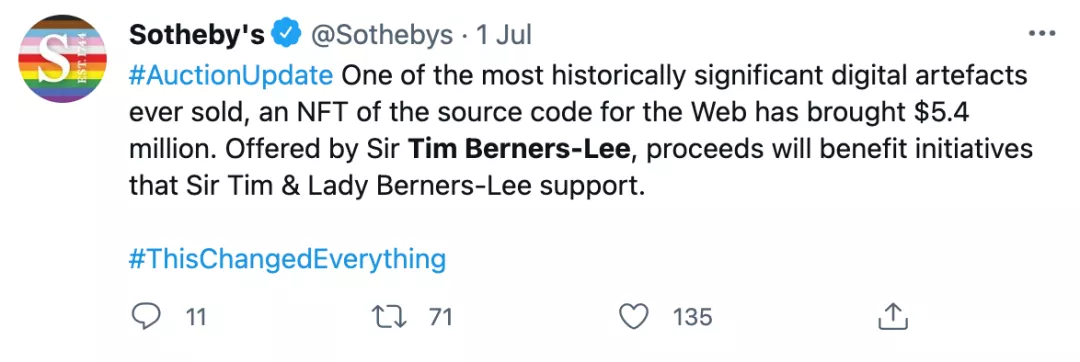The height and width of the screenshot is (362, 1080).
Task: Retweet this Sotheby's tweet via arrows icon
Action: (391, 317)
